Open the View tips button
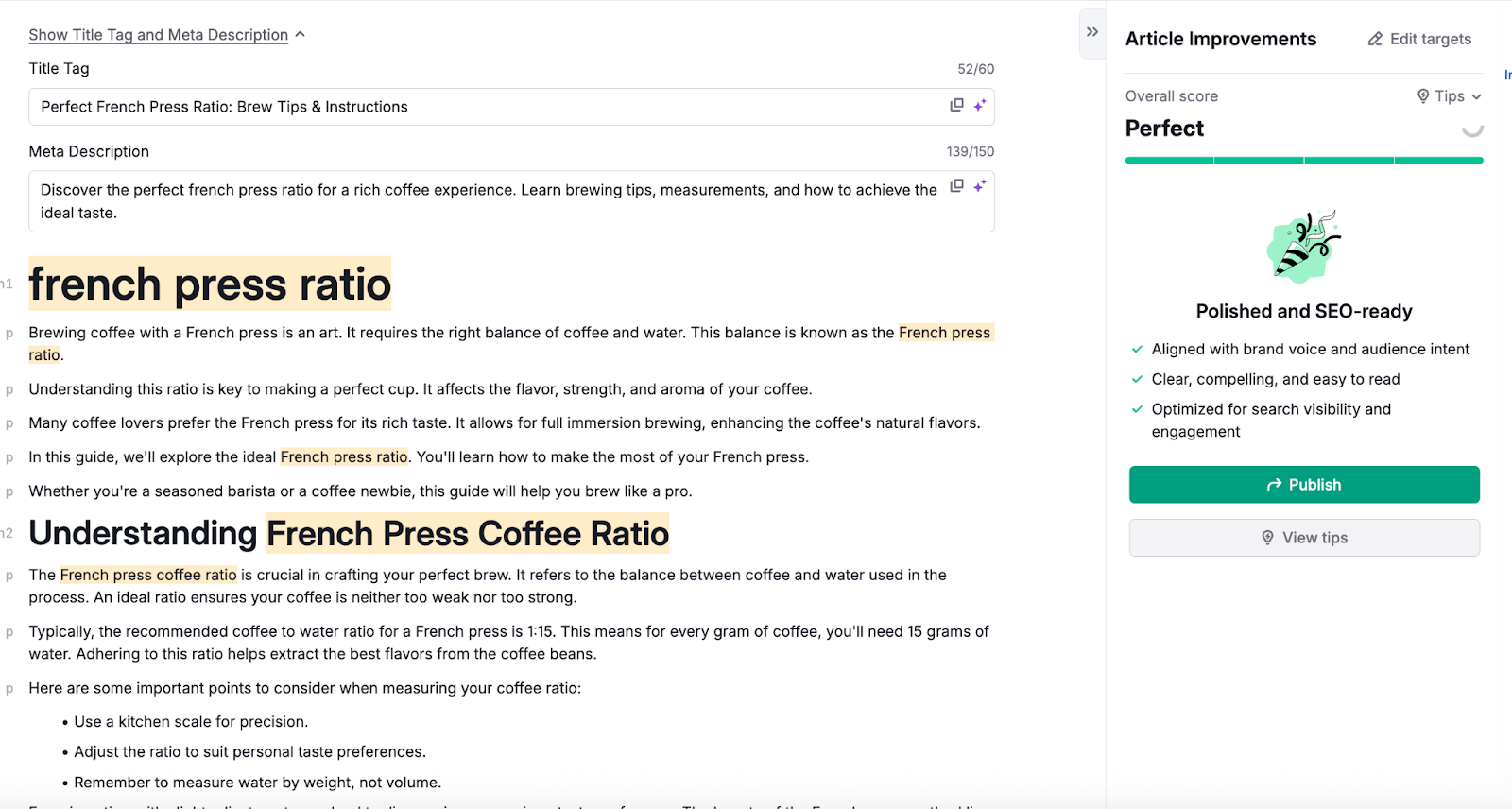 (1304, 538)
